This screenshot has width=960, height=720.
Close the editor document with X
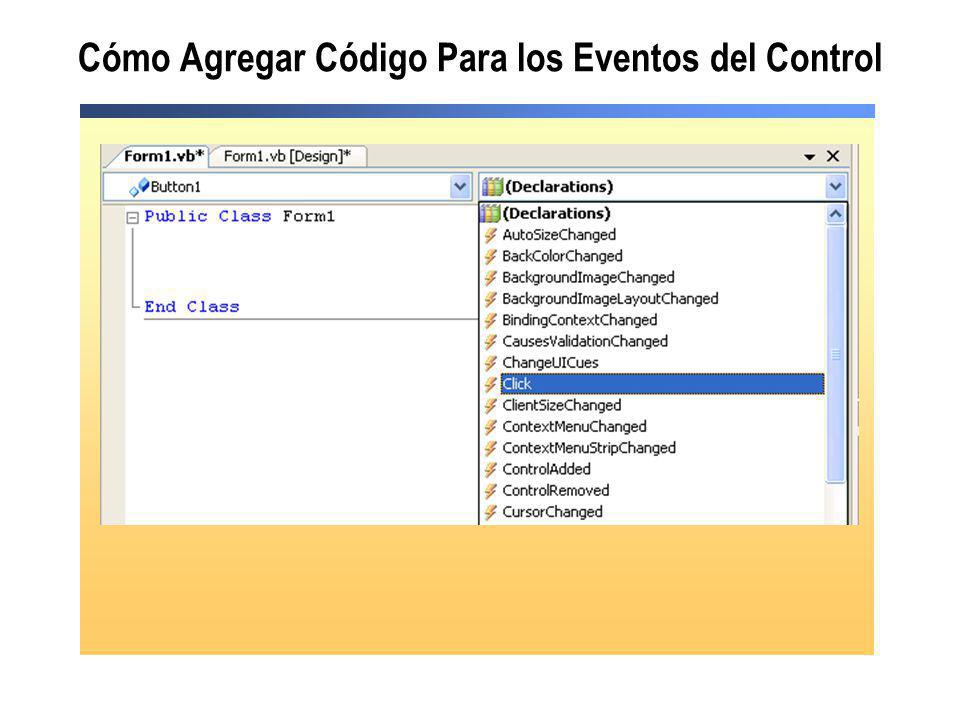point(833,156)
